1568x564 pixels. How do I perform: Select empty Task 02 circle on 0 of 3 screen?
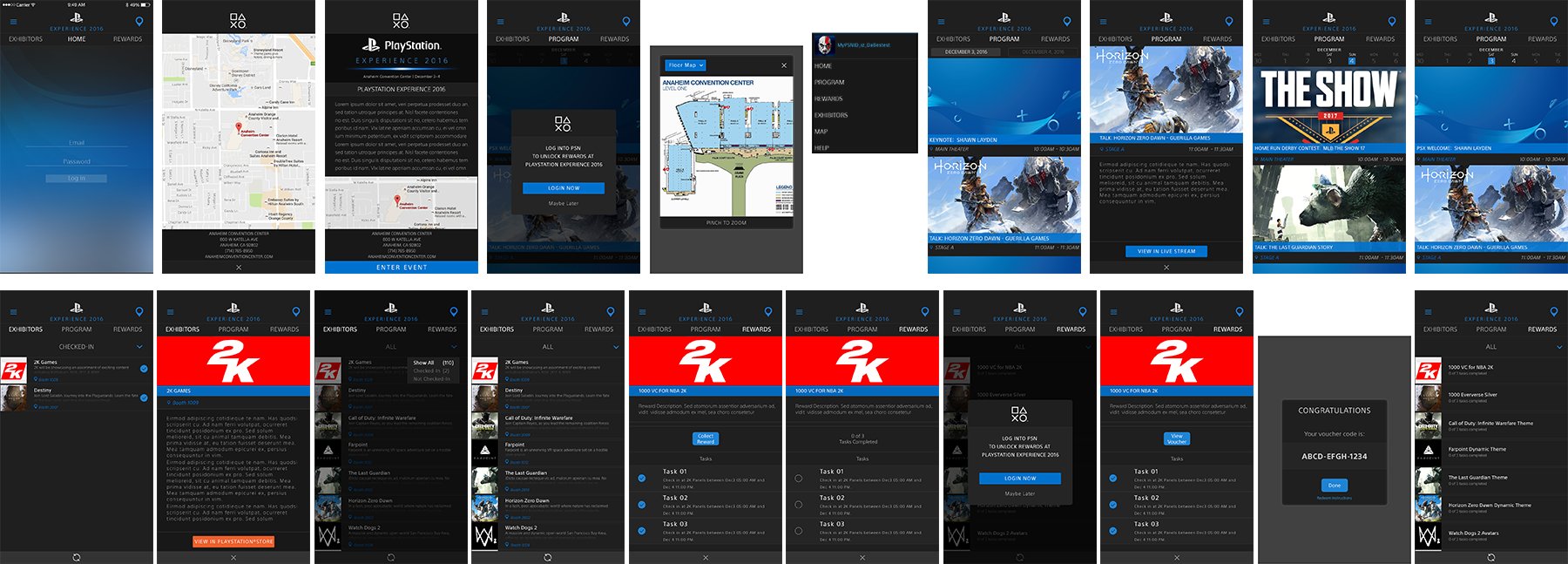(x=798, y=505)
